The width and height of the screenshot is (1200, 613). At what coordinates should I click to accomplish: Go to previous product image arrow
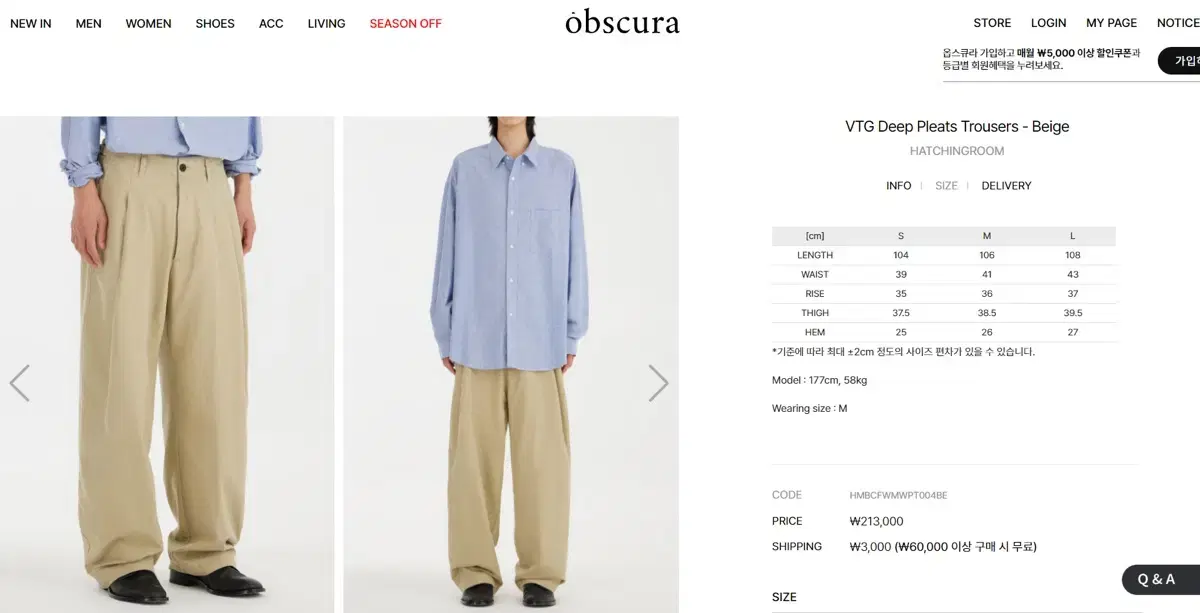[x=20, y=383]
